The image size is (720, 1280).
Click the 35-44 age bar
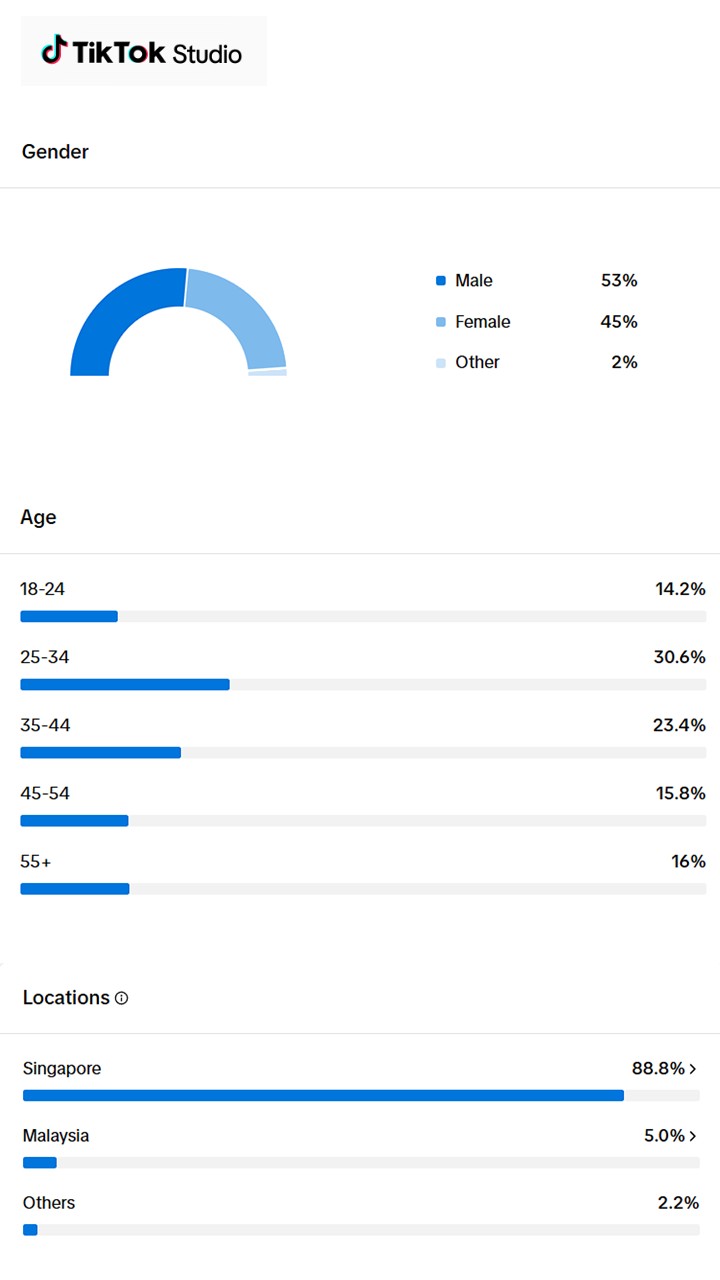coord(100,753)
